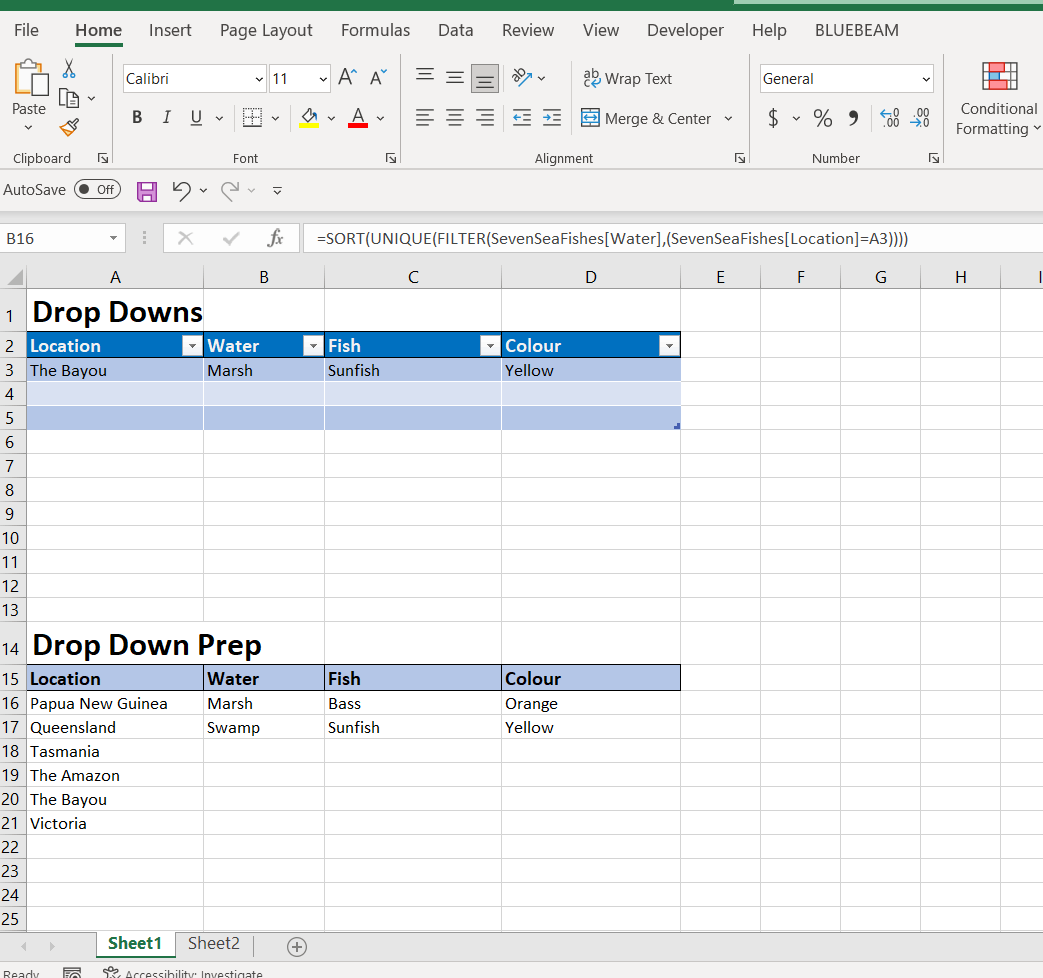
Task: Add a new sheet with plus button
Action: click(297, 946)
